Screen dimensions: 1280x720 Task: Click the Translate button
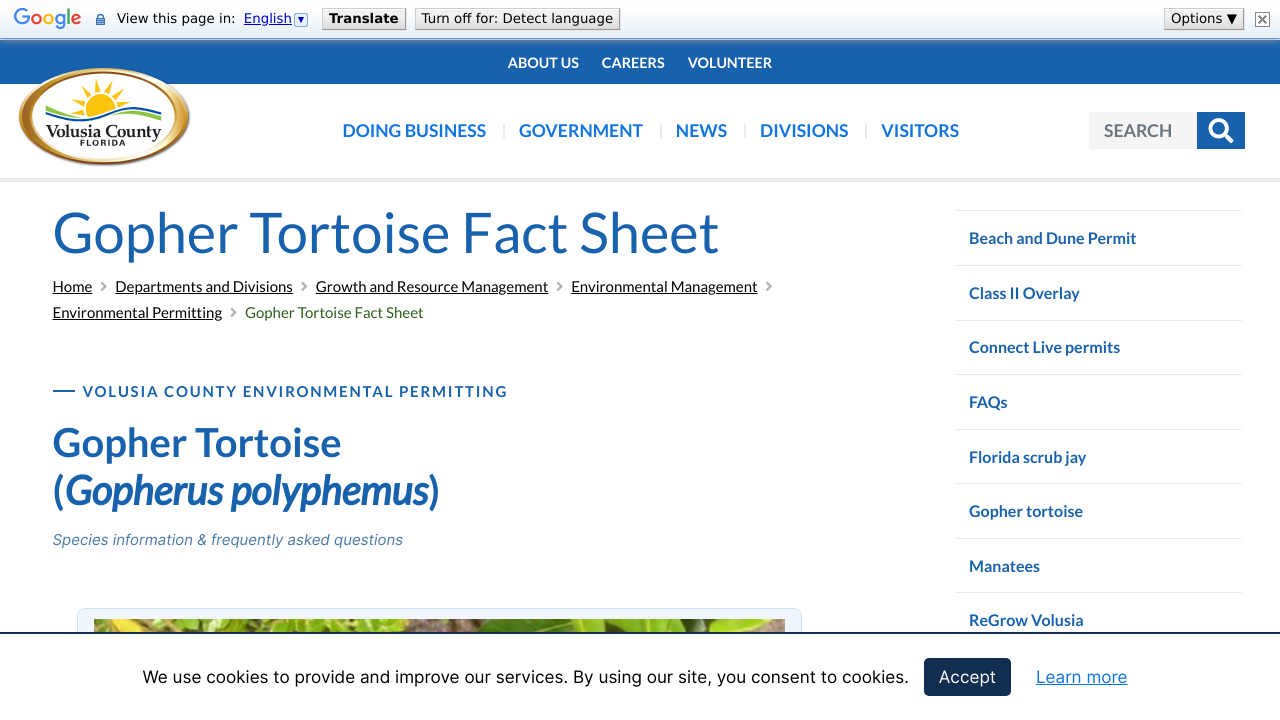pos(364,19)
